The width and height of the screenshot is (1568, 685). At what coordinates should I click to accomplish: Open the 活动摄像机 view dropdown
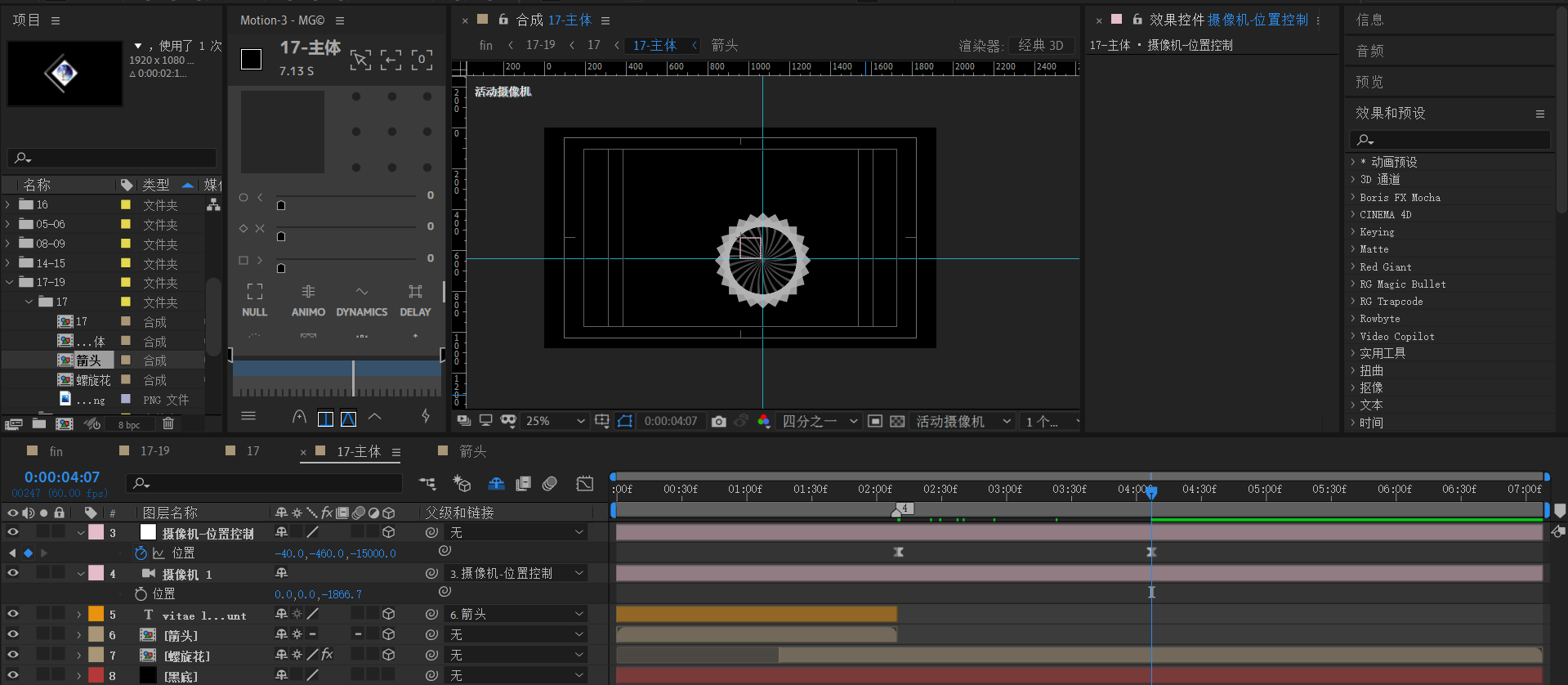[x=963, y=421]
